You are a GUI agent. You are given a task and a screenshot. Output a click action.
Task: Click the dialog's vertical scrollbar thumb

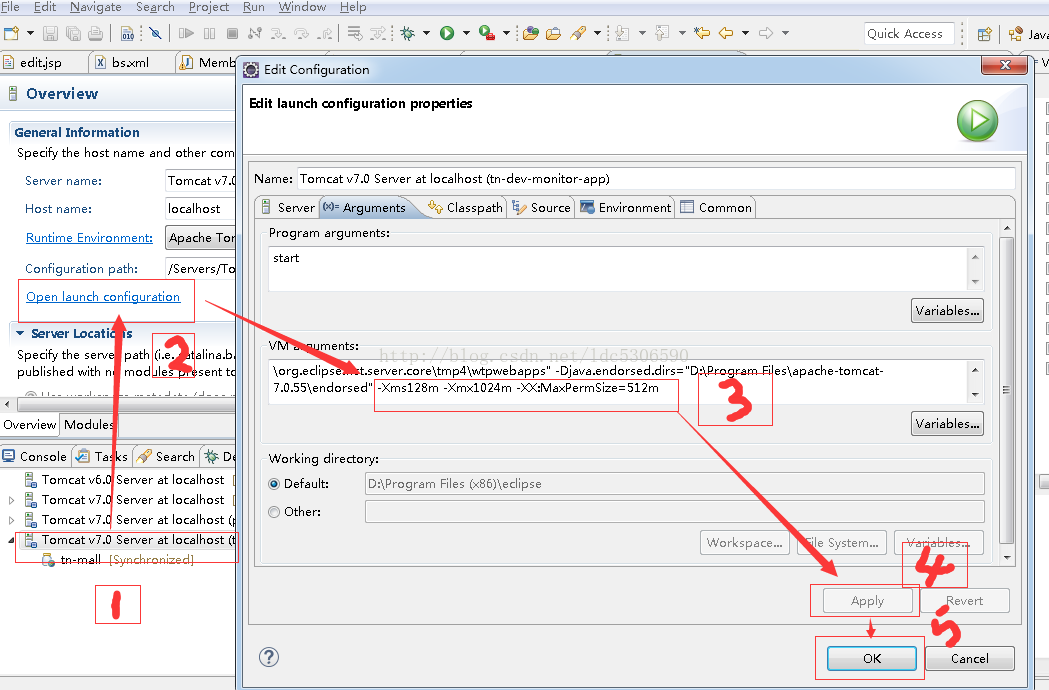click(1007, 390)
